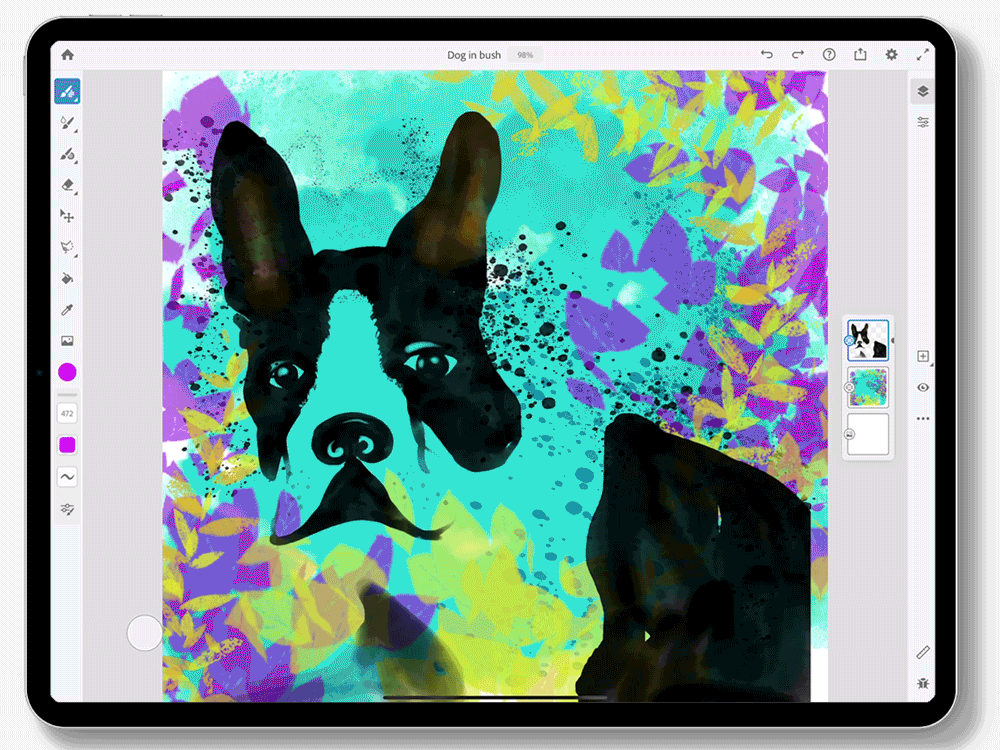This screenshot has height=750, width=1000.
Task: Click the Undo arrow
Action: coord(767,55)
